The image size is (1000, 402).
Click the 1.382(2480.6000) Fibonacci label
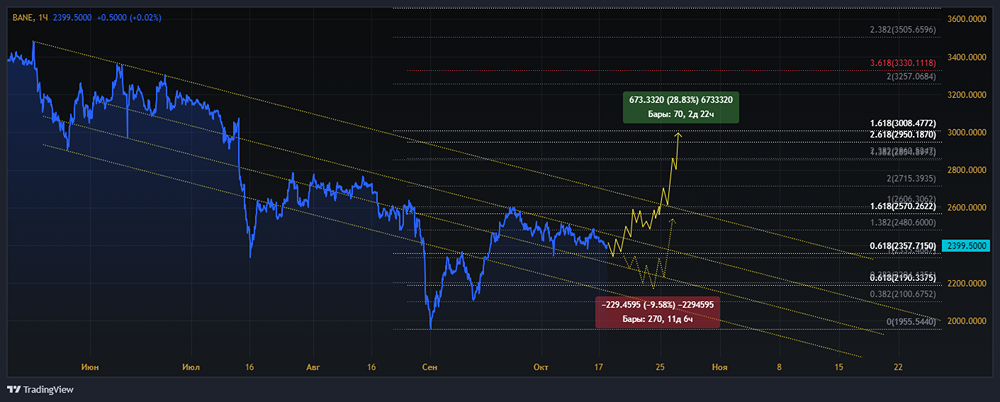[903, 223]
